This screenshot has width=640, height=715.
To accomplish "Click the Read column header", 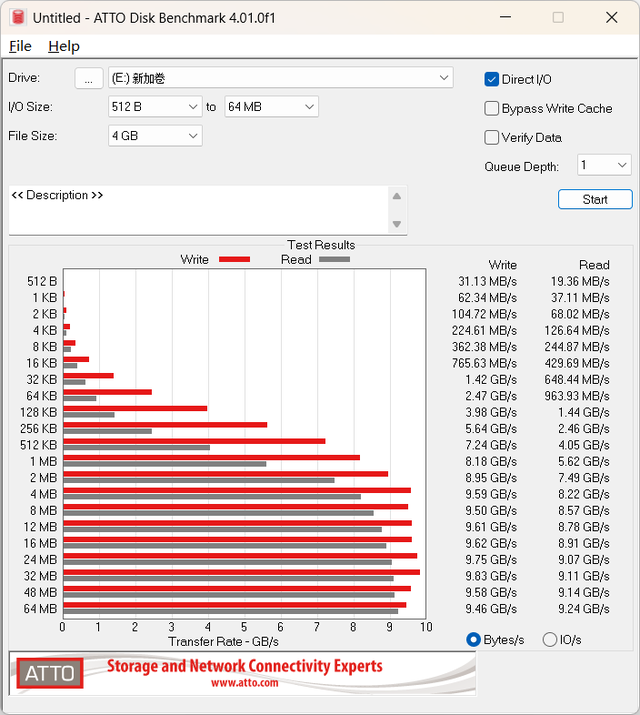I will (594, 265).
